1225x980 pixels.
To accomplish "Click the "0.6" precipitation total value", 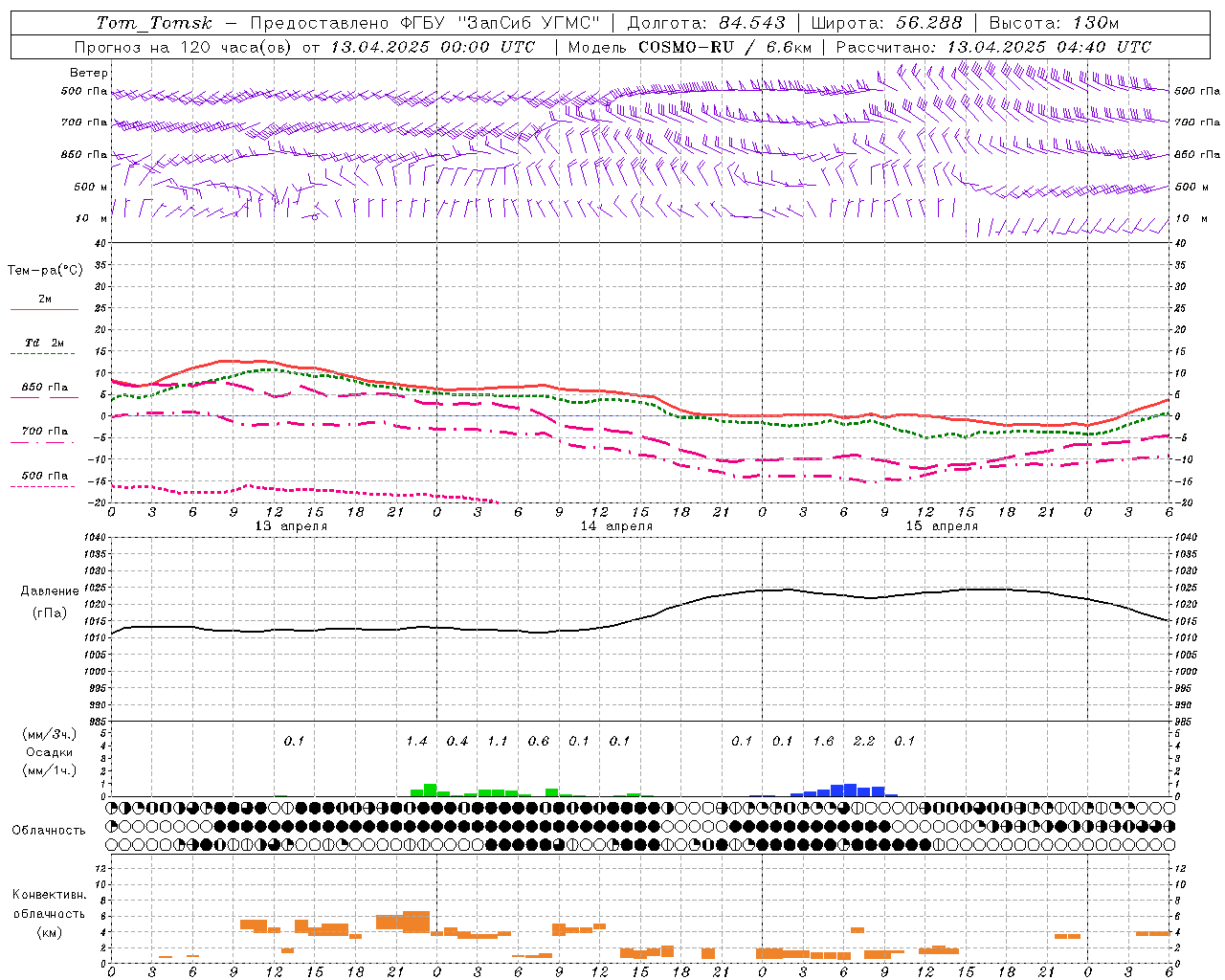I will (x=539, y=741).
